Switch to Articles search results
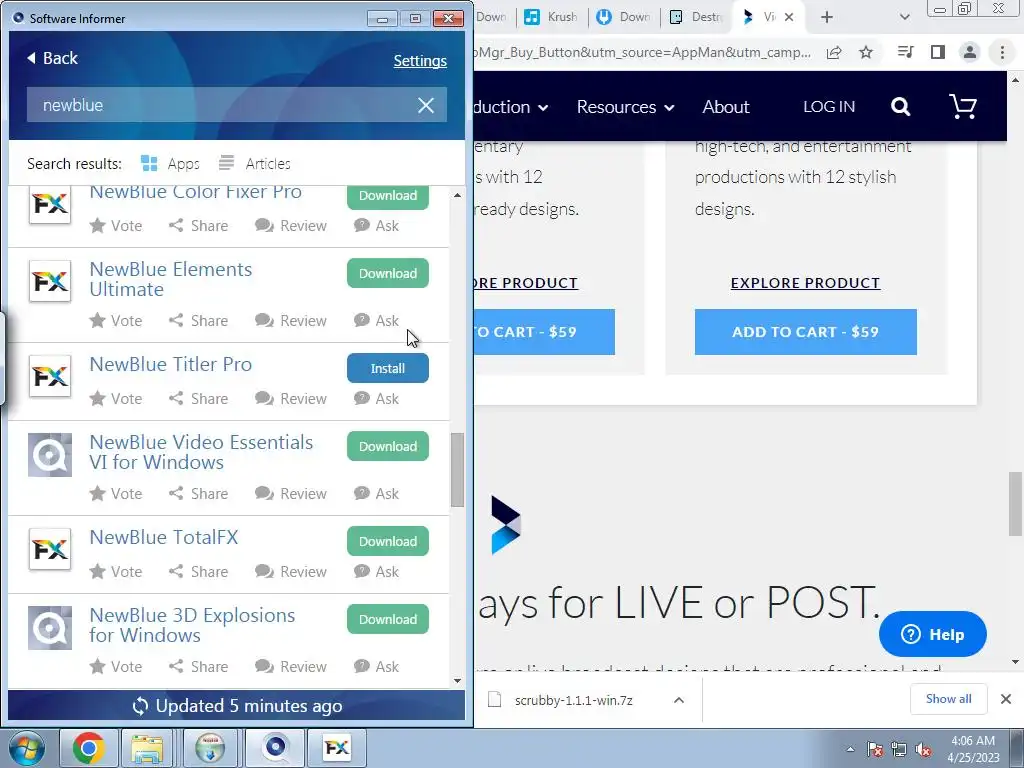 [255, 163]
